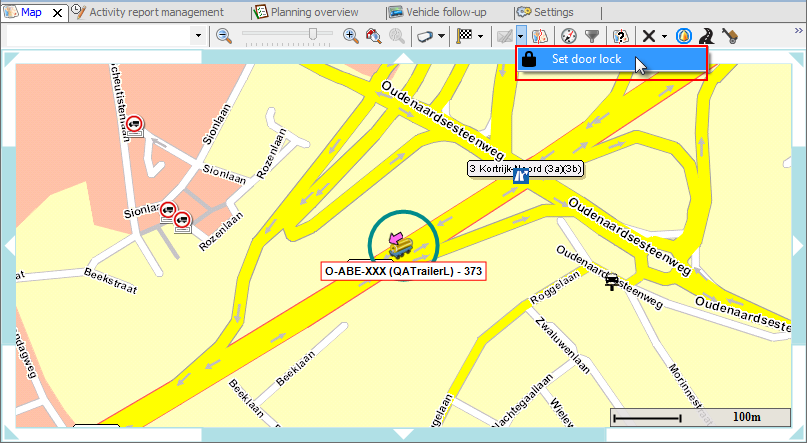Open the Vehicle follow-up tab
Image resolution: width=807 pixels, height=443 pixels.
pyautogui.click(x=446, y=12)
